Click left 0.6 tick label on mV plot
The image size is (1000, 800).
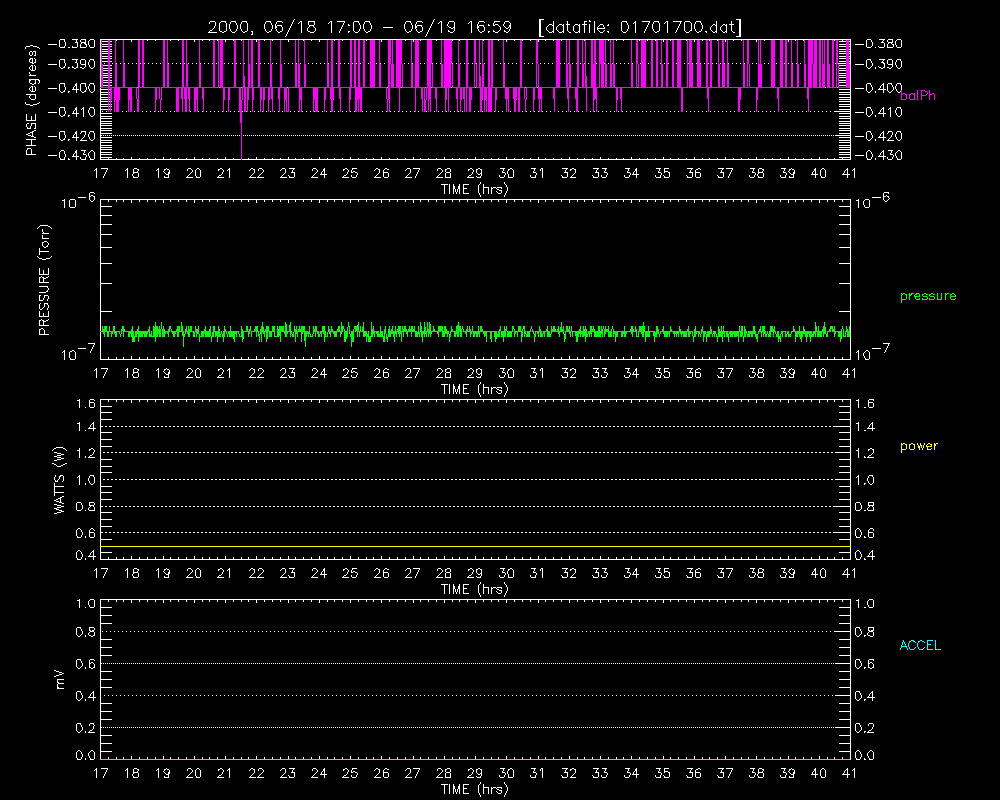(x=85, y=664)
